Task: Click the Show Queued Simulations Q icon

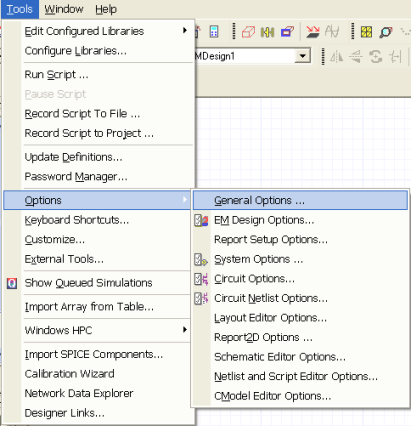Action: (x=12, y=283)
